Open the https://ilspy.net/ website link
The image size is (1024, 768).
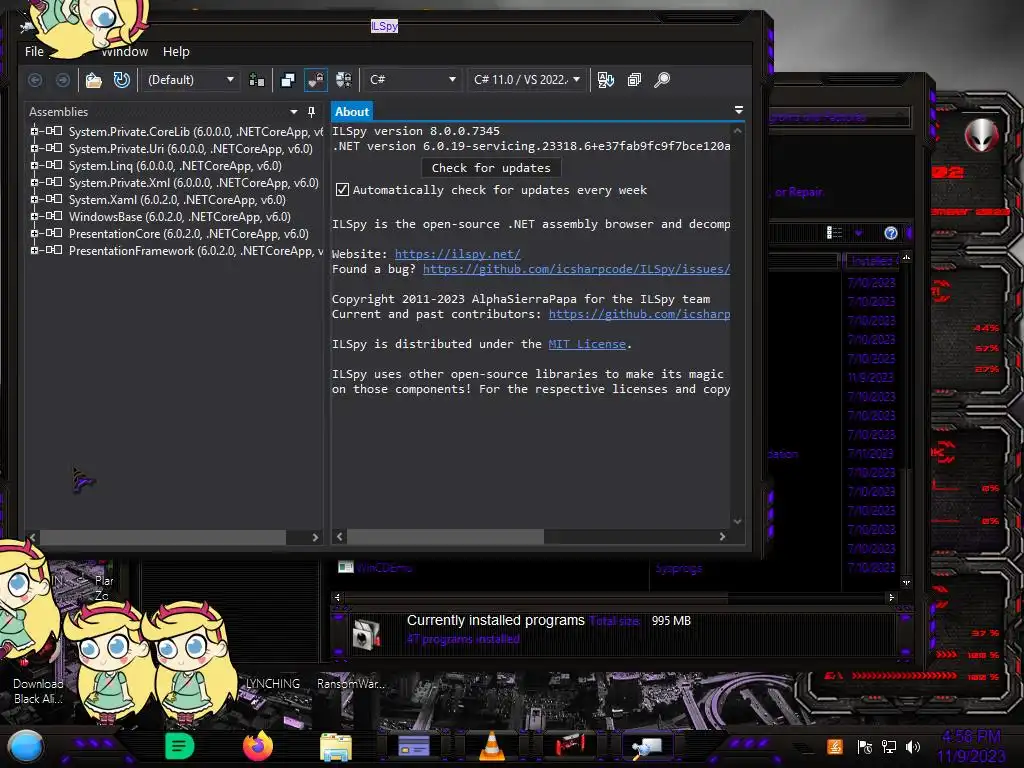(x=458, y=254)
